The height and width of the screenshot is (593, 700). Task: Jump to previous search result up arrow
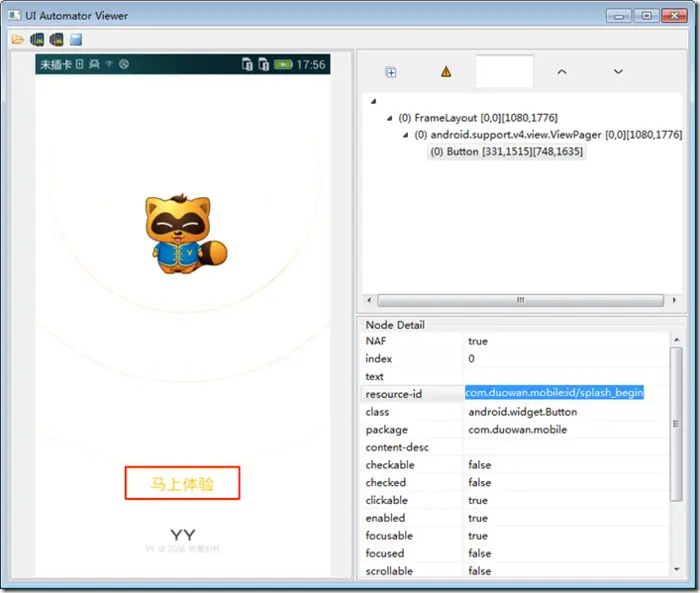point(562,71)
